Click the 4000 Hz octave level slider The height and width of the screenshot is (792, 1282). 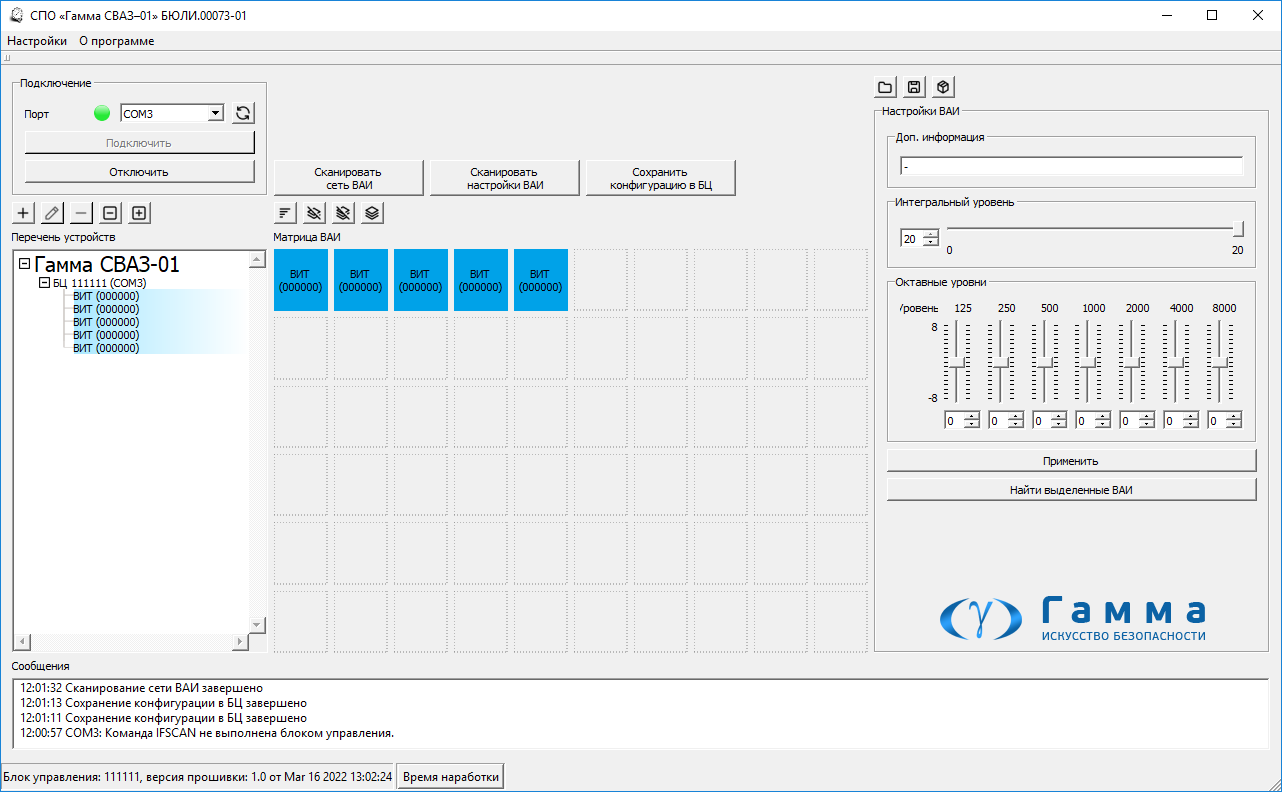pos(1176,362)
